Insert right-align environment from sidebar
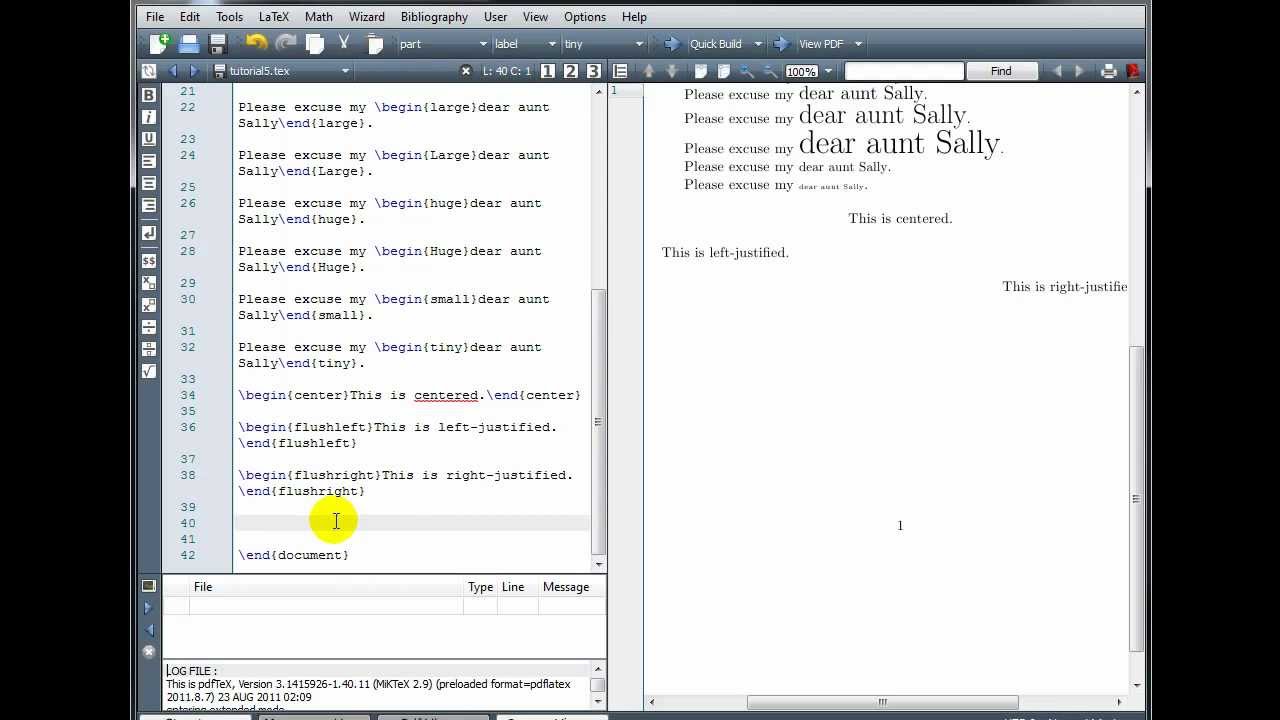The height and width of the screenshot is (720, 1280). pyautogui.click(x=148, y=205)
